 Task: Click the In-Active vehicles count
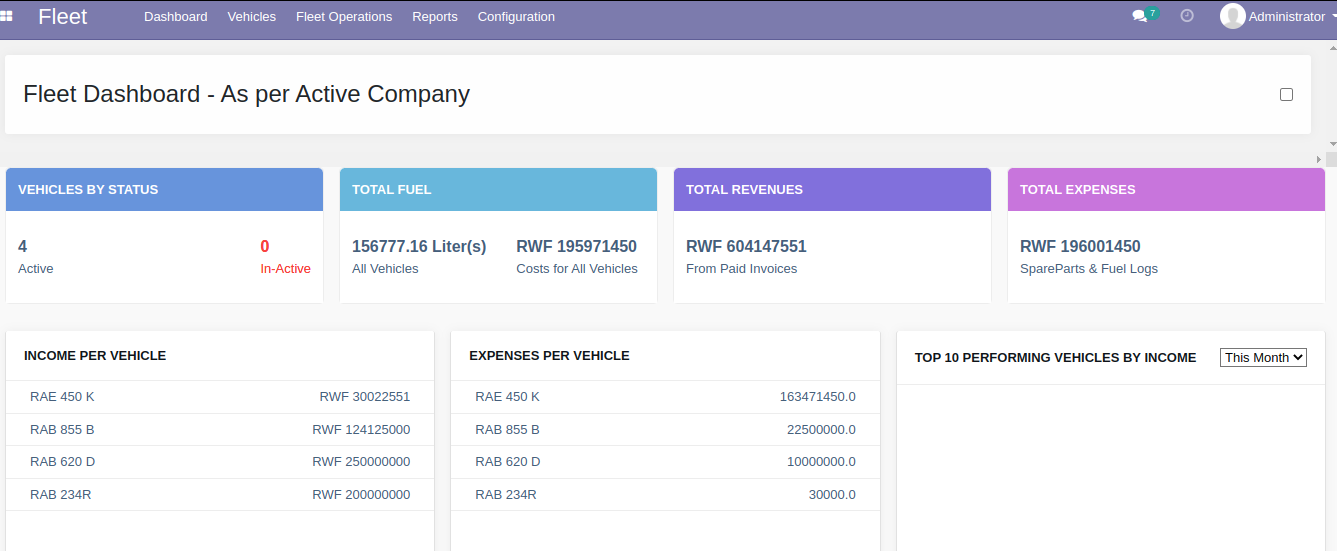point(265,246)
